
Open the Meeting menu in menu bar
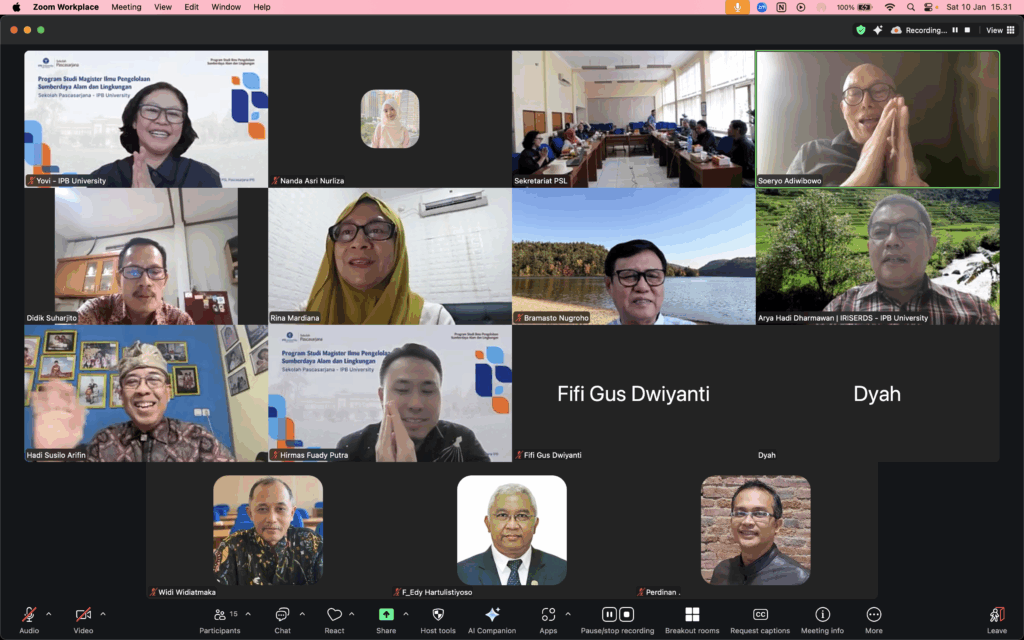pyautogui.click(x=126, y=7)
